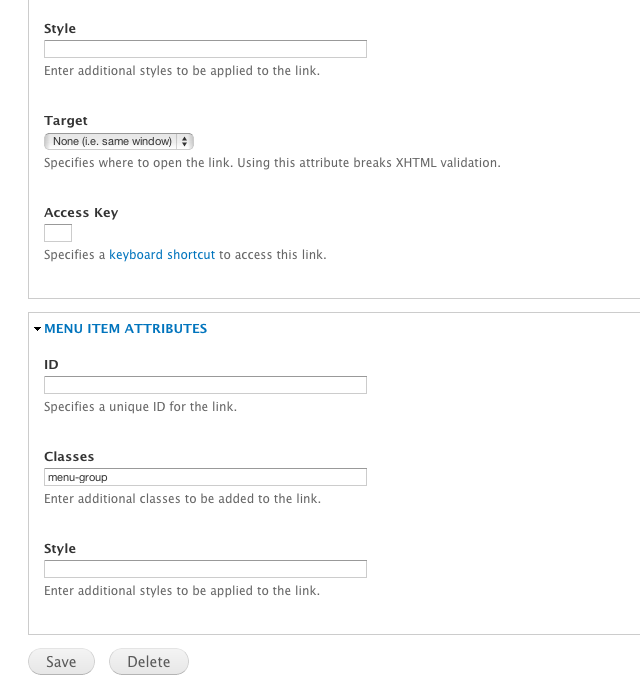Focus the Access Key small text box

coord(58,233)
